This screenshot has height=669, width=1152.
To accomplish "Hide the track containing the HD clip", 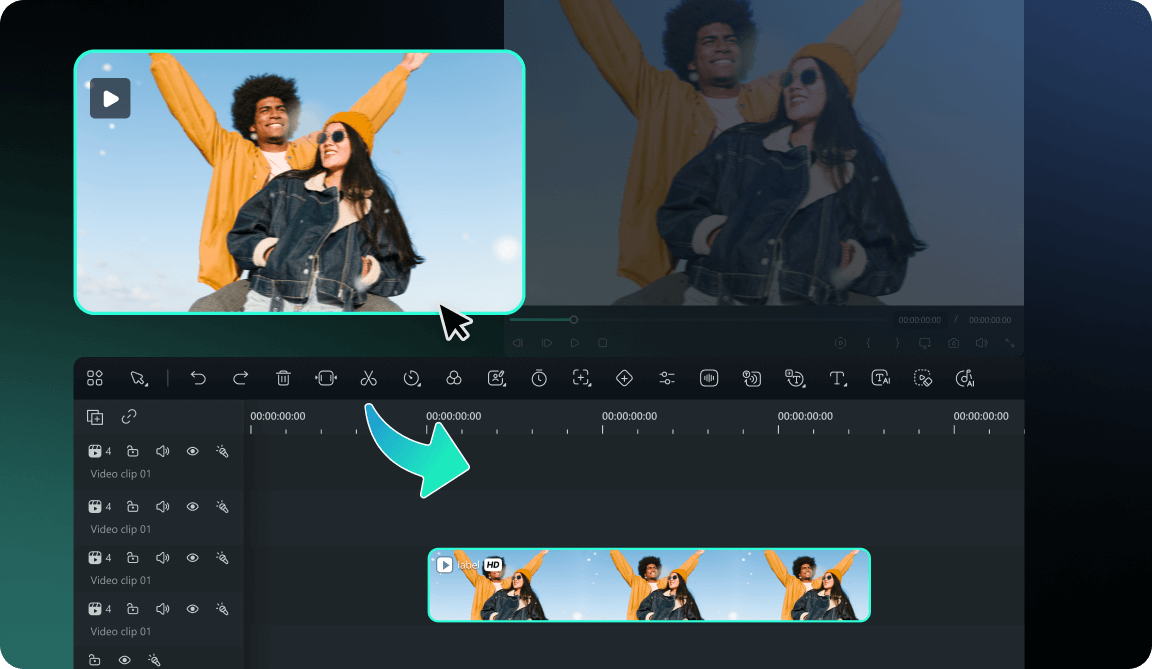I will 192,557.
